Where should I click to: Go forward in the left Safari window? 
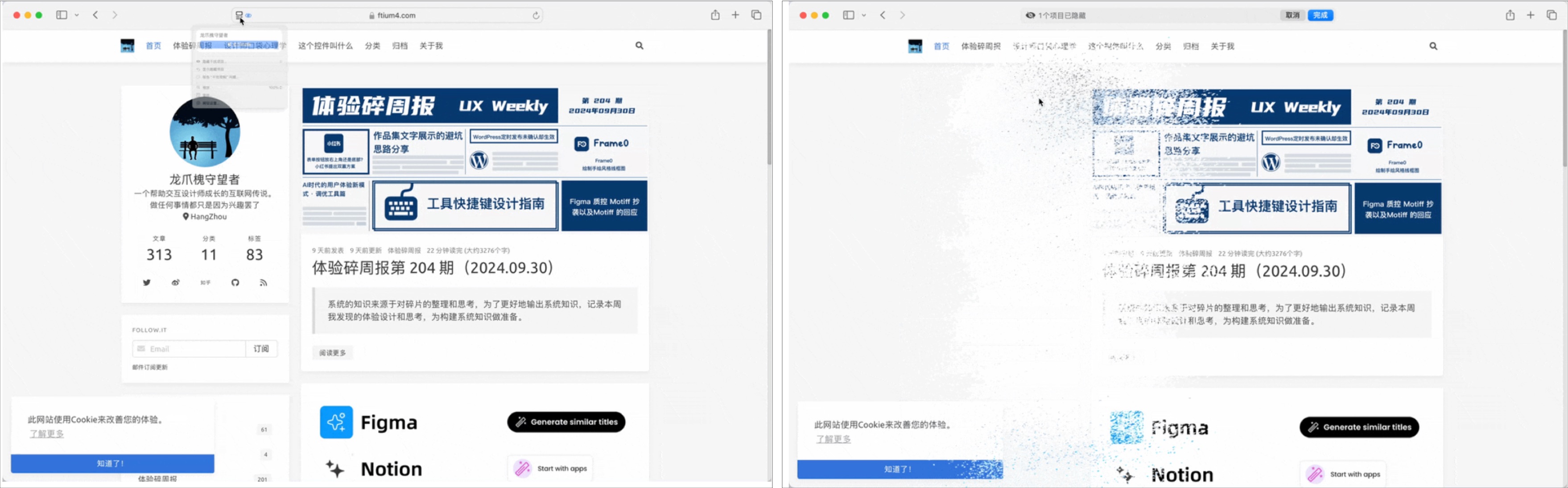coord(115,15)
